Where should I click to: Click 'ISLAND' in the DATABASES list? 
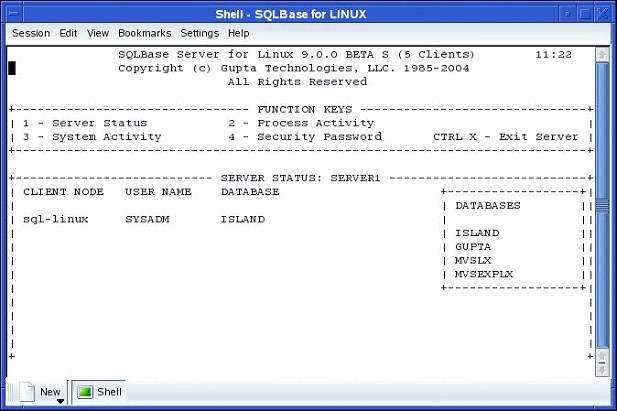477,233
